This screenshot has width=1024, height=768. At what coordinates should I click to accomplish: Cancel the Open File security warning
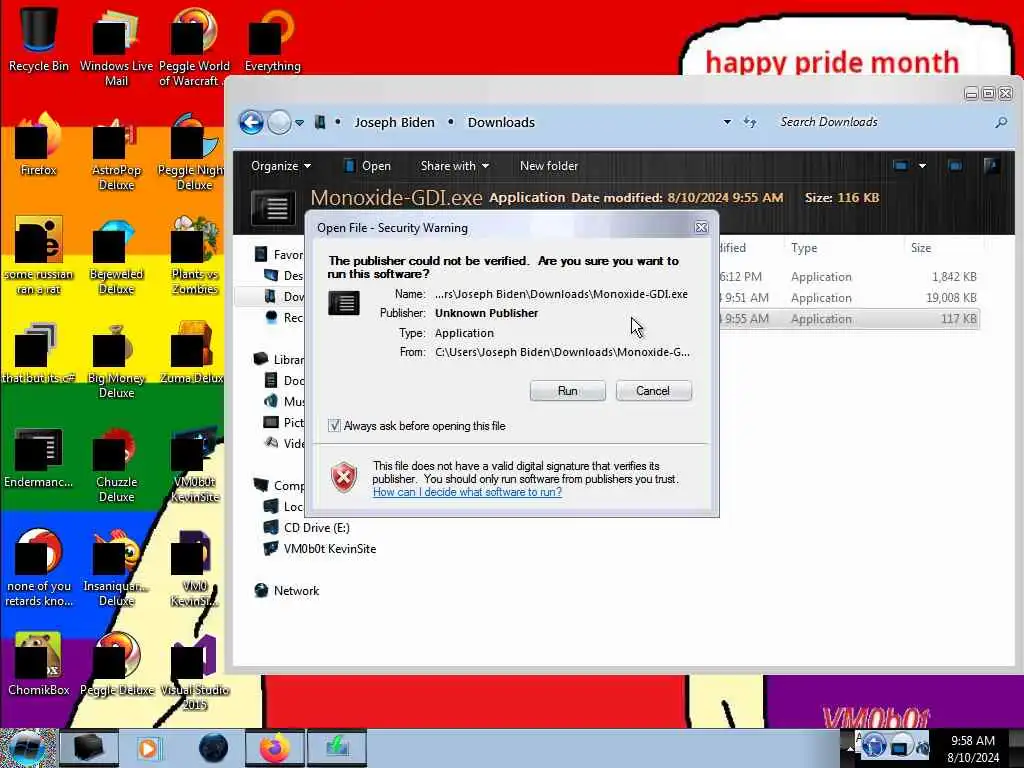(653, 391)
